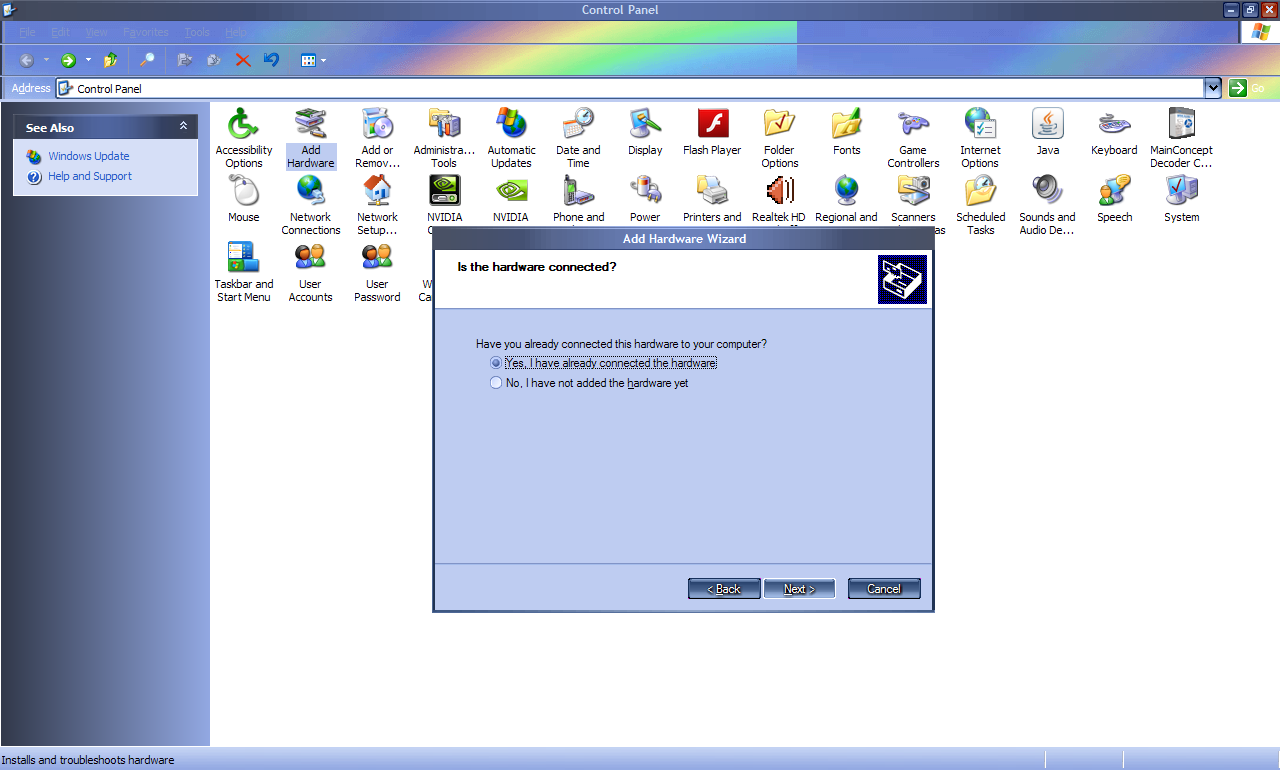
Task: Collapse the See Also panel
Action: 182,127
